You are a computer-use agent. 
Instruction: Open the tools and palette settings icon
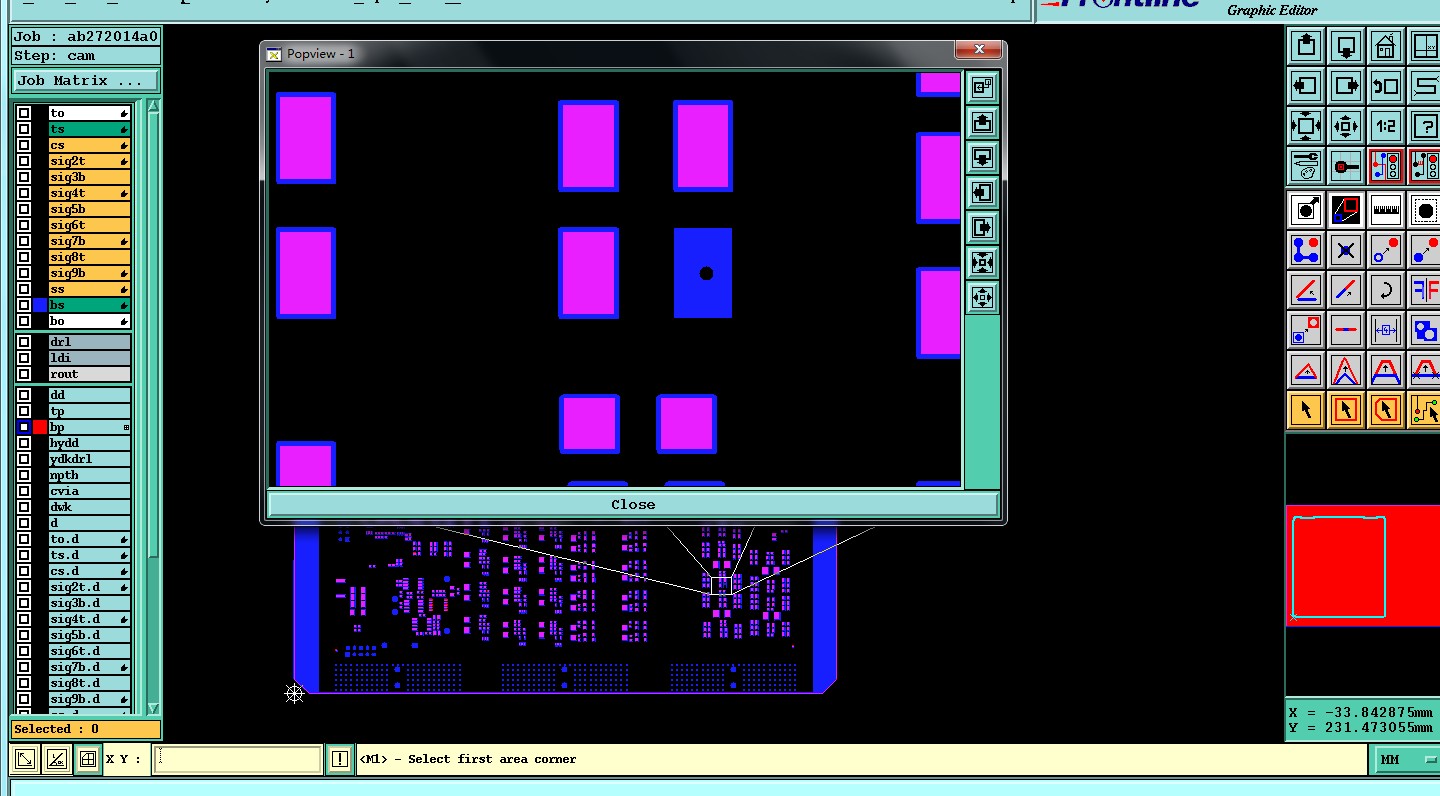tap(1306, 166)
